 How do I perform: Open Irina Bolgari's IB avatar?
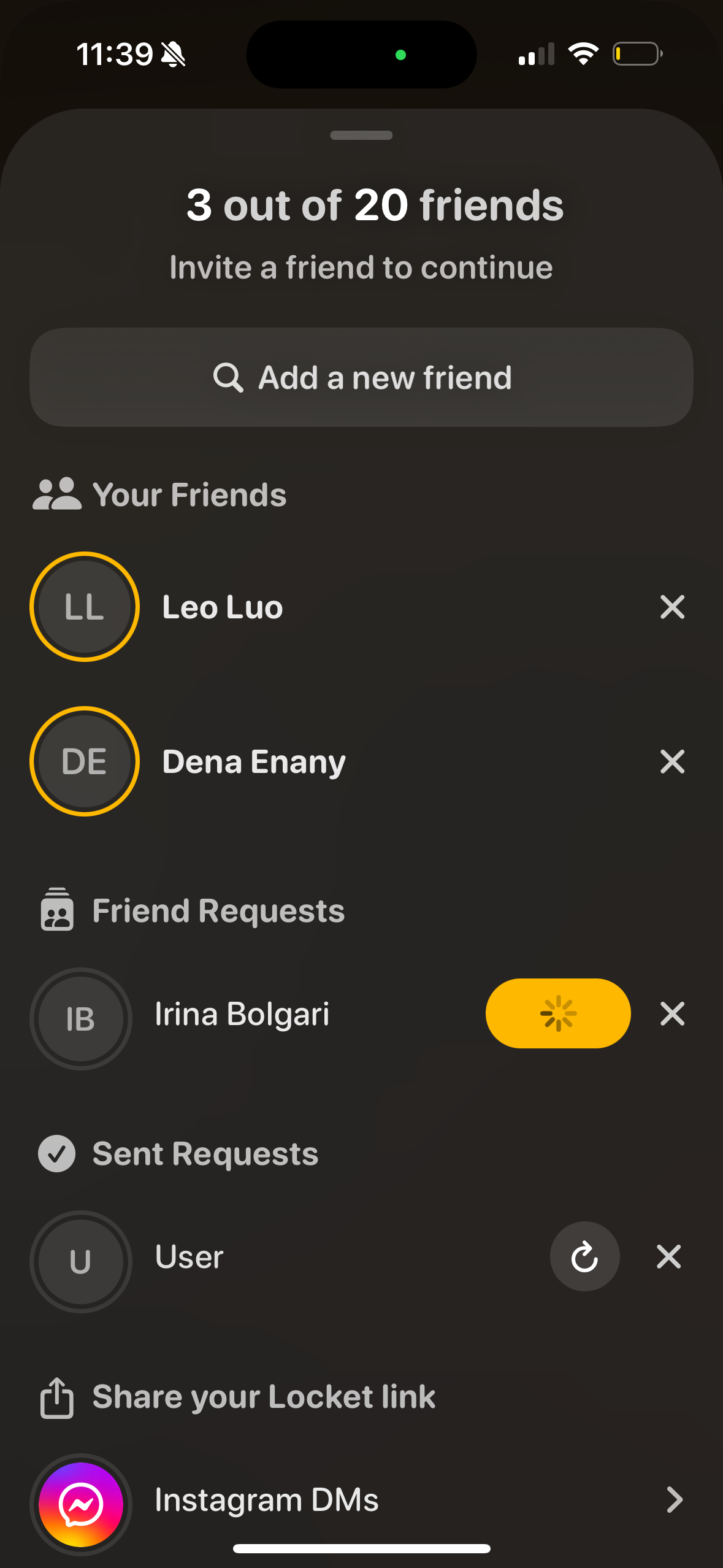tap(81, 1019)
